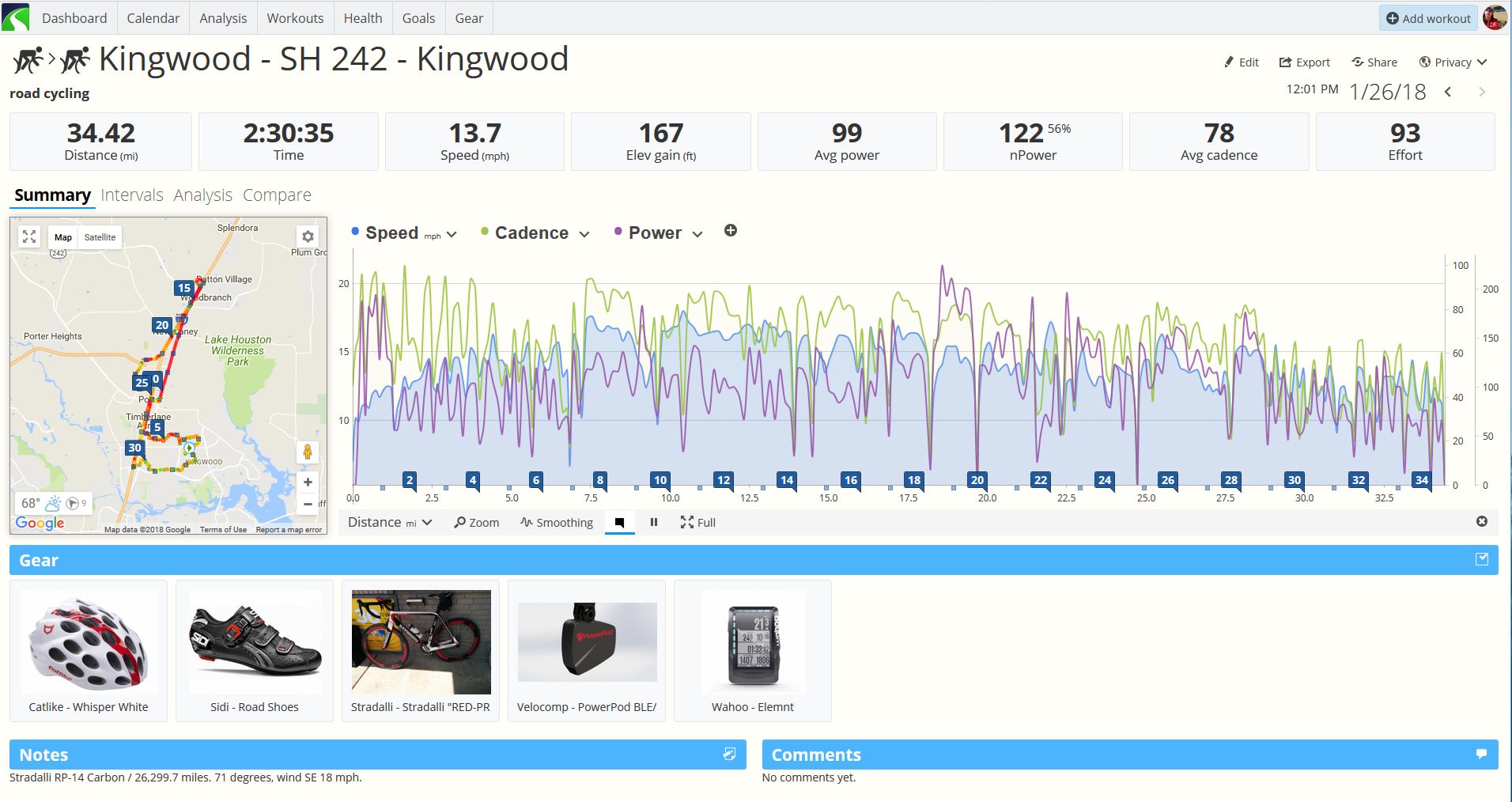Open the Health menu
Viewport: 1512px width, 802px height.
click(363, 17)
